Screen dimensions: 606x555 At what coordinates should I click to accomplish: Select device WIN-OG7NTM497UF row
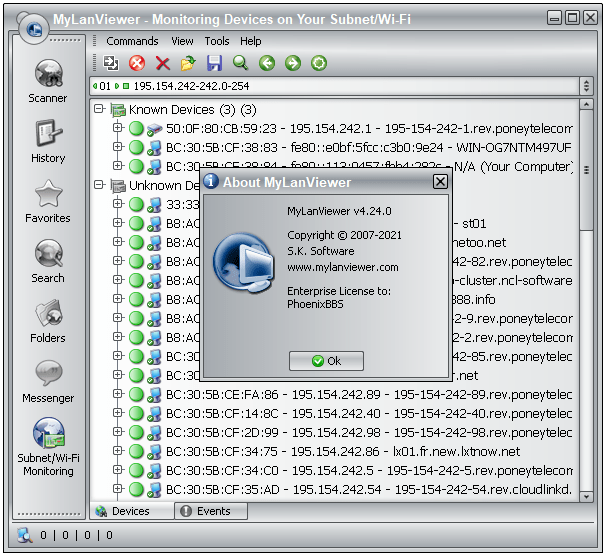pyautogui.click(x=369, y=147)
